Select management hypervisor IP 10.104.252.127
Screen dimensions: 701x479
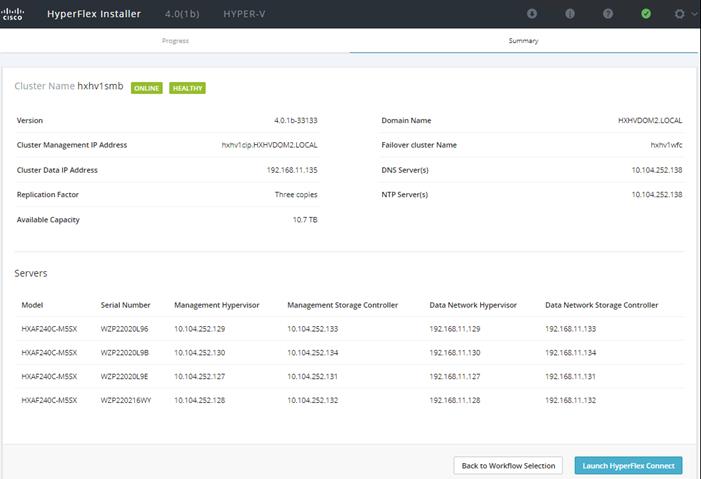199,376
